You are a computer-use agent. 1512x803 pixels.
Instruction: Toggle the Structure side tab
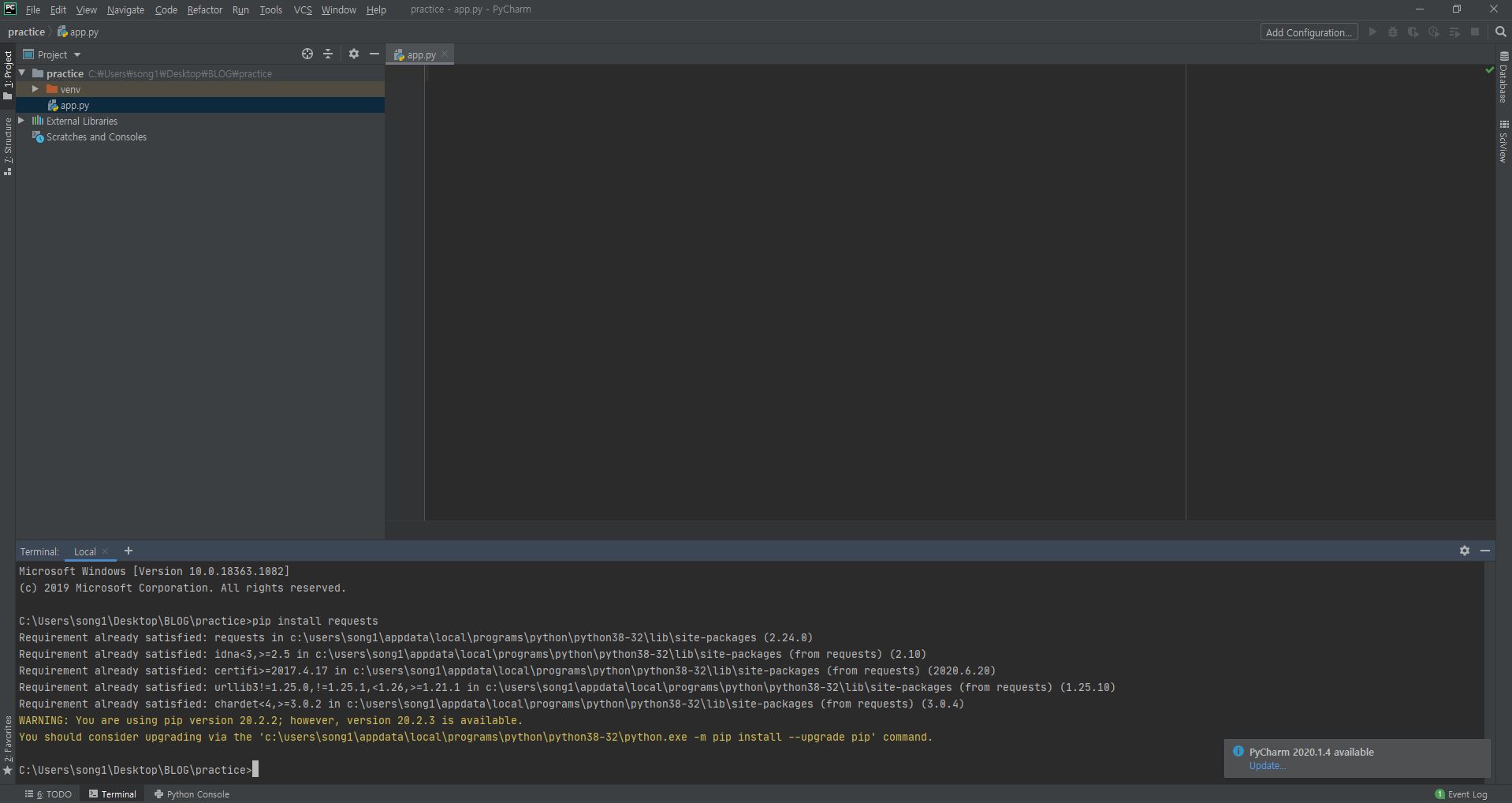click(x=8, y=147)
